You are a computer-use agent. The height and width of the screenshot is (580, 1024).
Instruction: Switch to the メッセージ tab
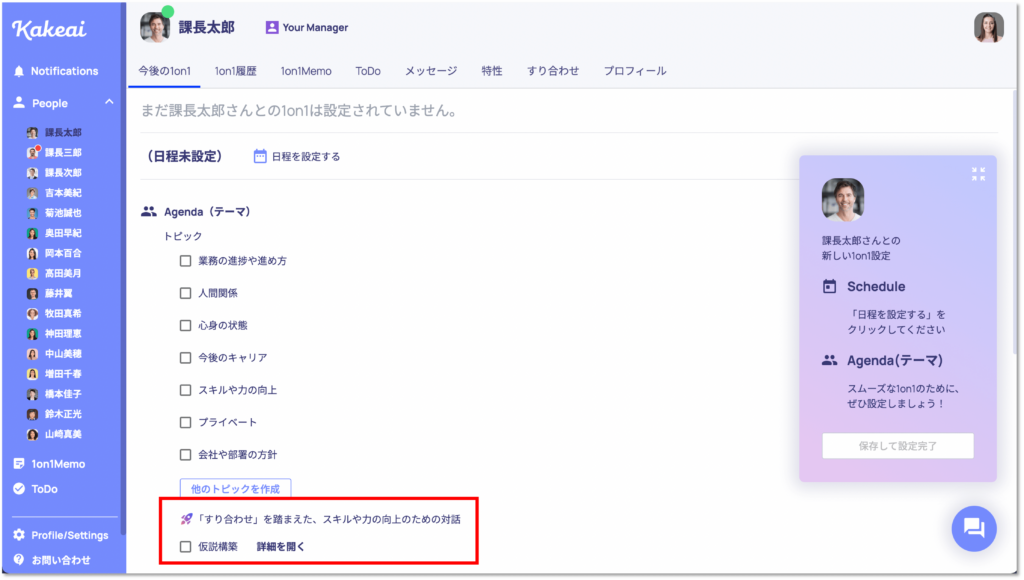[x=431, y=71]
